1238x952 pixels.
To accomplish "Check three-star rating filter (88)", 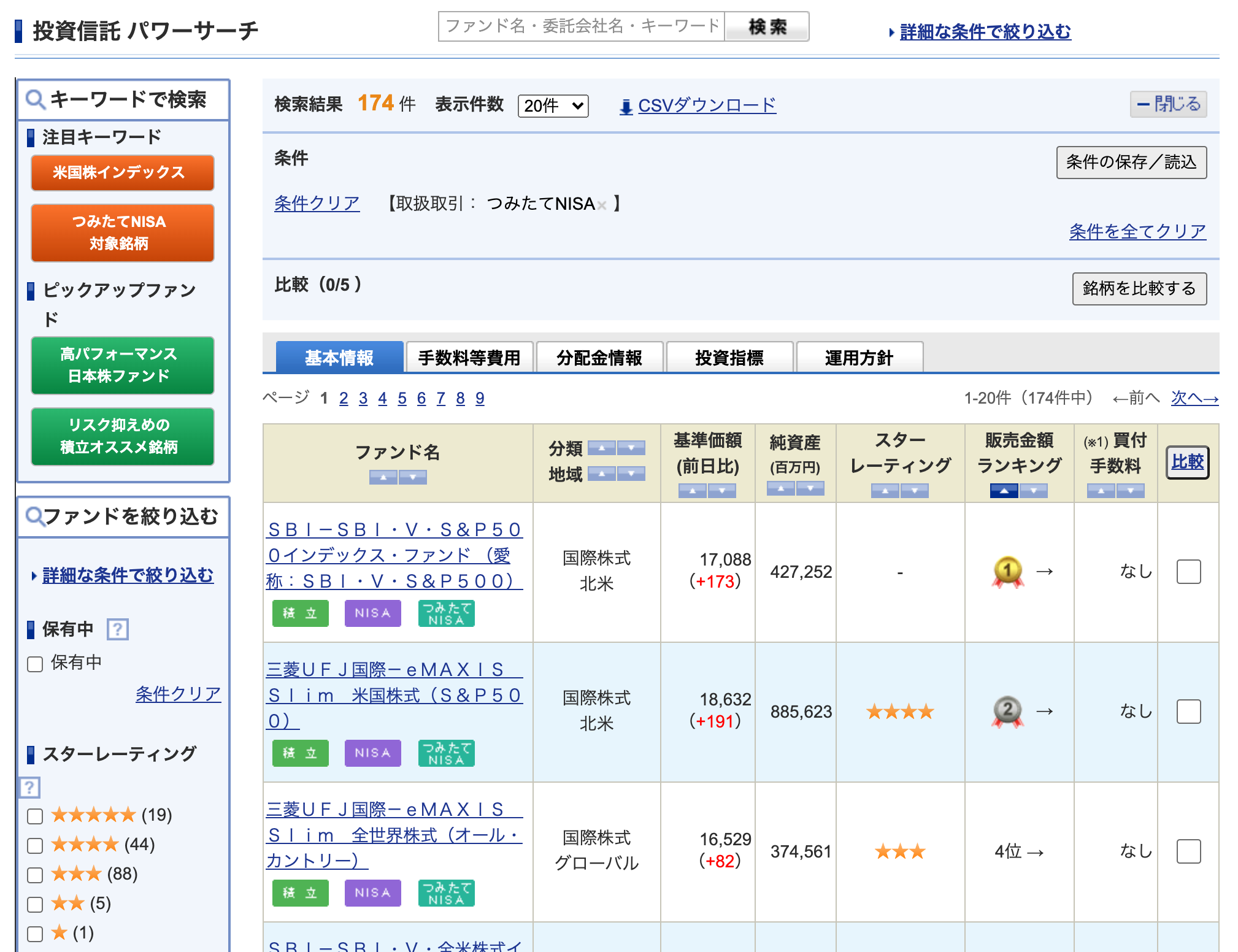I will [35, 875].
